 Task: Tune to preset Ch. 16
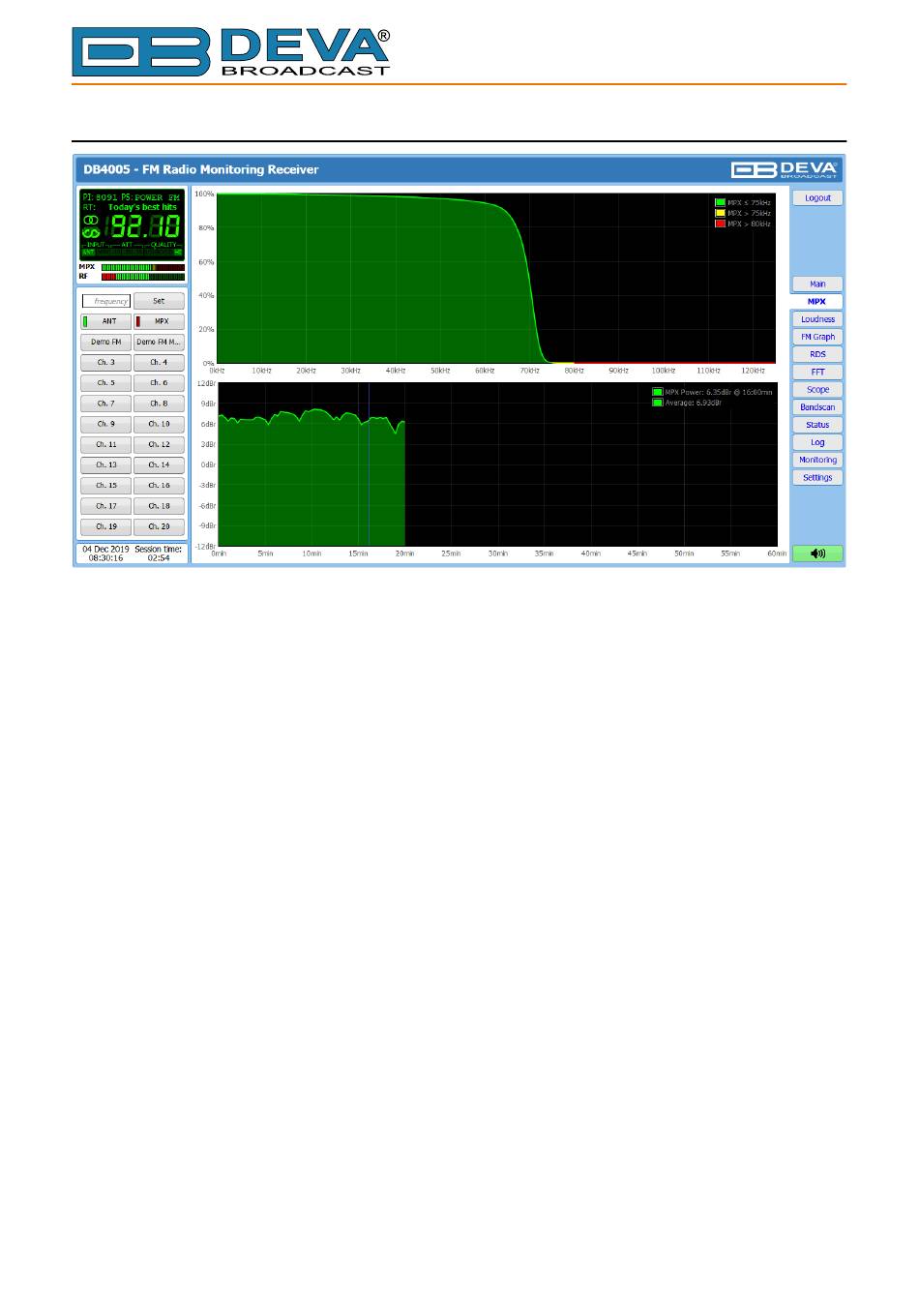pos(159,486)
